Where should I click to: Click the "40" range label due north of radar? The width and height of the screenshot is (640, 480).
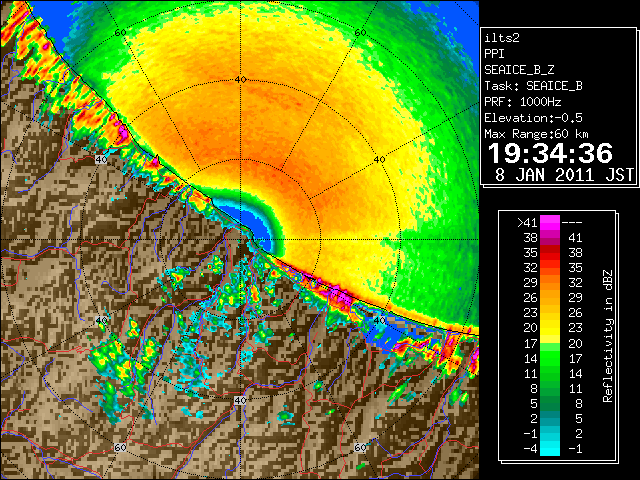pos(240,80)
